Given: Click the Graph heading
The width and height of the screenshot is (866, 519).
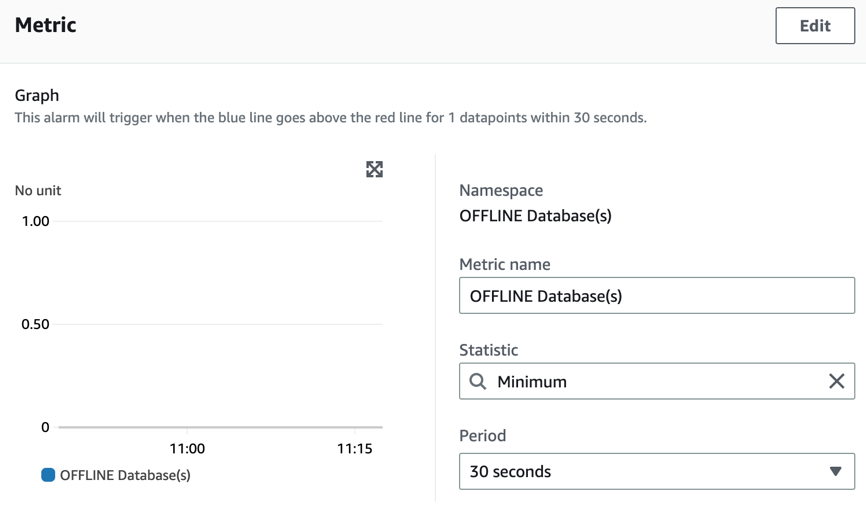Looking at the screenshot, I should 37,95.
